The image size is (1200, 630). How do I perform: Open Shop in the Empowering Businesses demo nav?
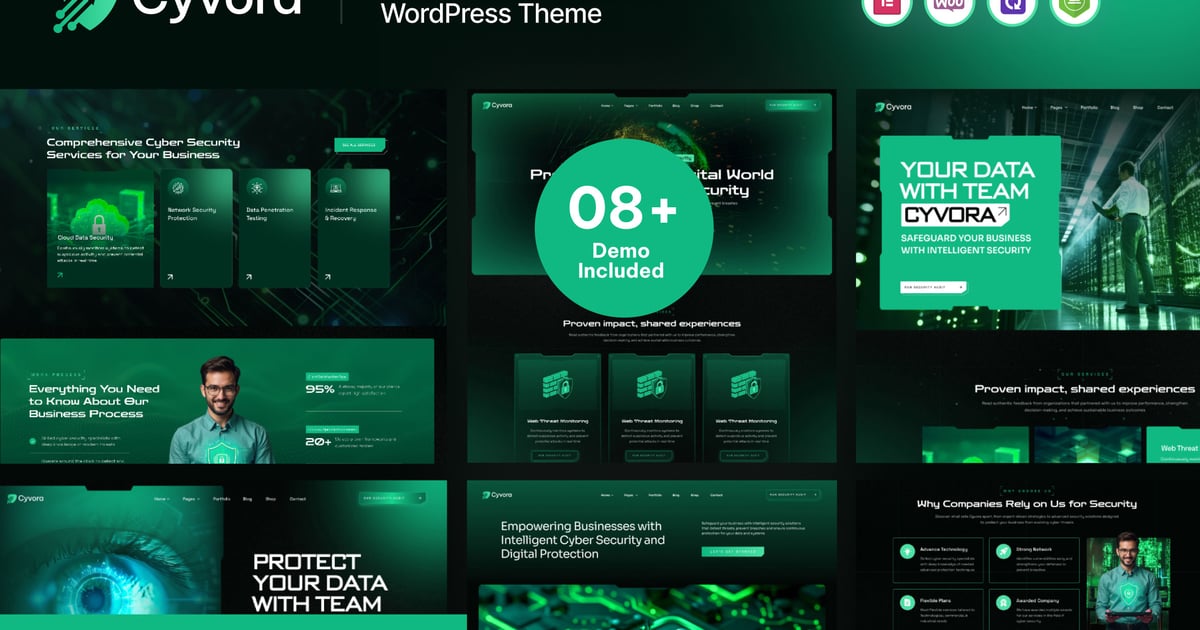(x=696, y=494)
